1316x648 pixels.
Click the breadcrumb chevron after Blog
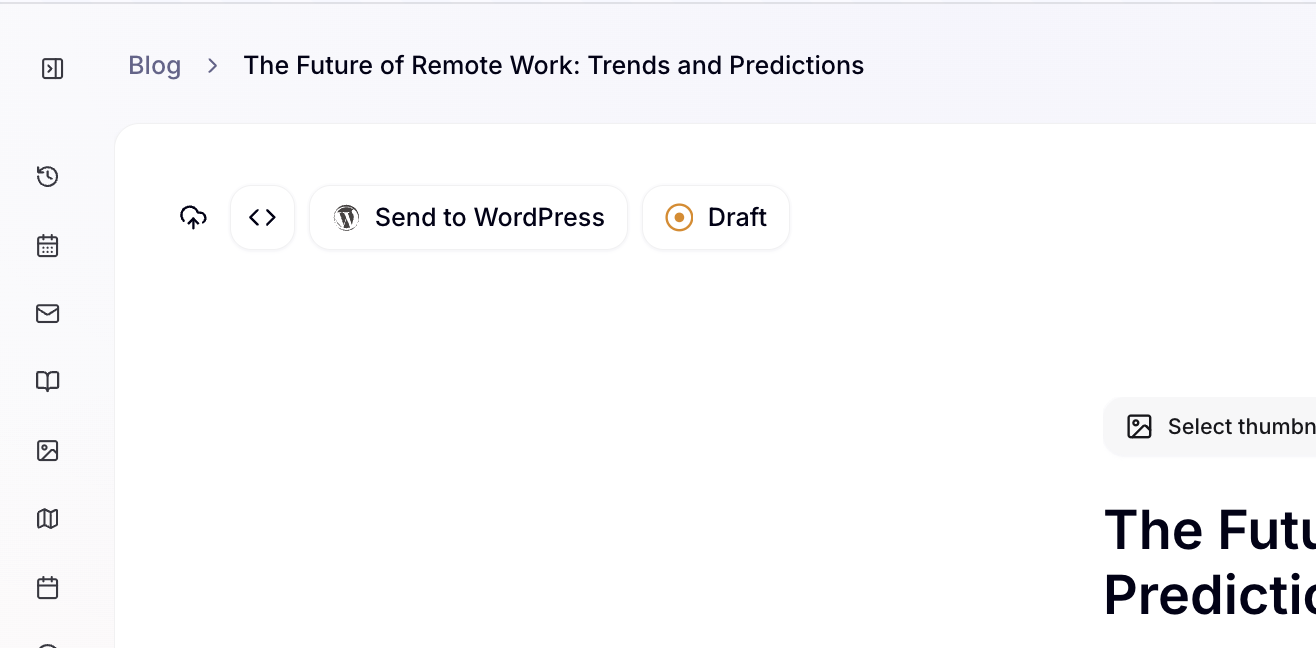point(211,65)
